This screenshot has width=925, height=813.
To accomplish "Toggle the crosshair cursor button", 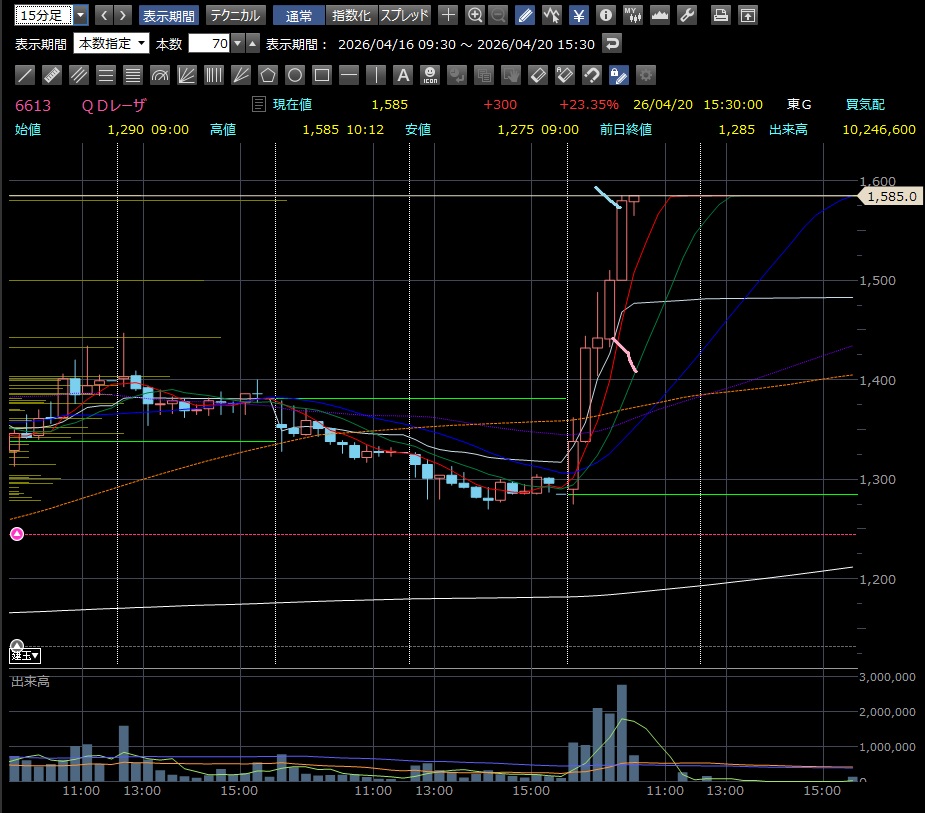I will click(449, 15).
